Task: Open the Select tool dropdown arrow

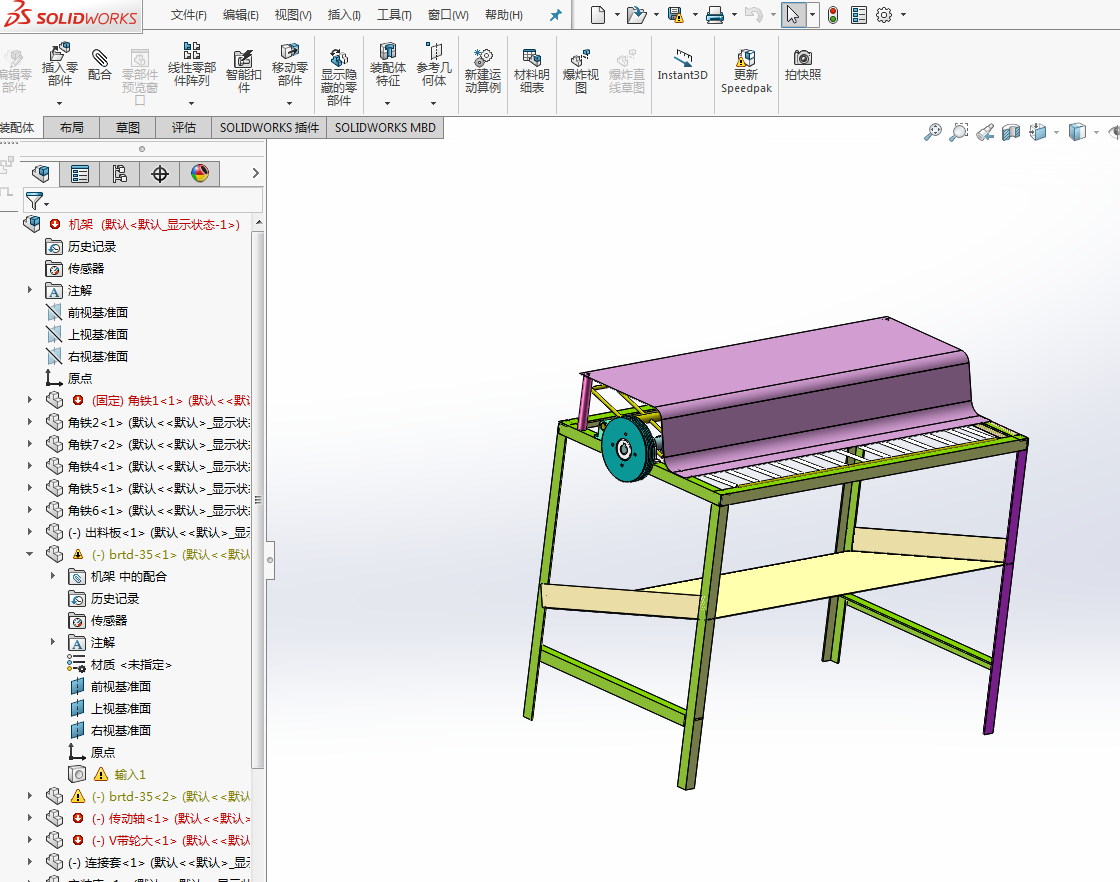Action: (812, 14)
